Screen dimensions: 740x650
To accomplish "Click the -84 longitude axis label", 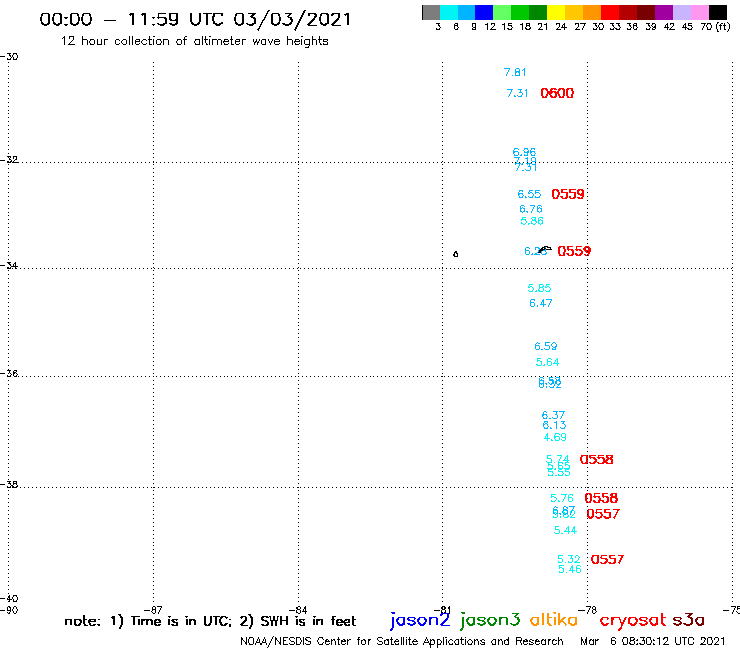I will [298, 610].
